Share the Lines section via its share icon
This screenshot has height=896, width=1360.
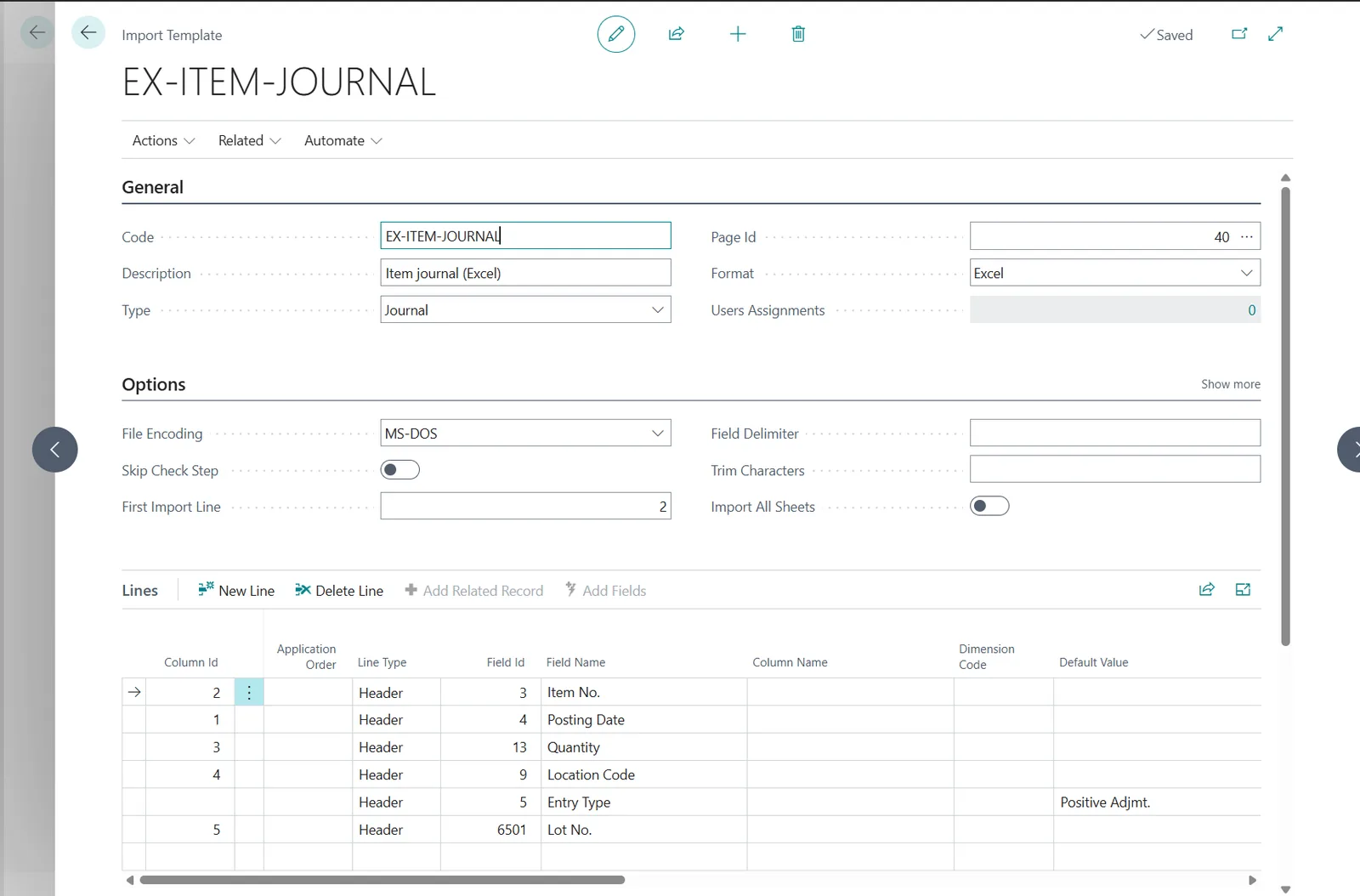coord(1207,590)
